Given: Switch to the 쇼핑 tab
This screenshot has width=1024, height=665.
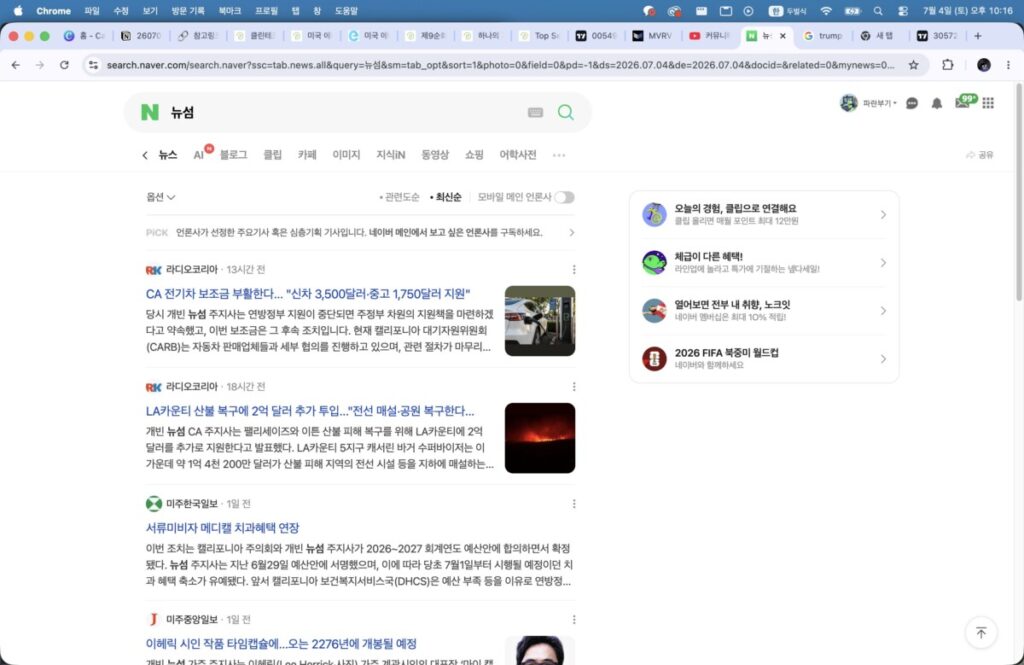Looking at the screenshot, I should (474, 155).
